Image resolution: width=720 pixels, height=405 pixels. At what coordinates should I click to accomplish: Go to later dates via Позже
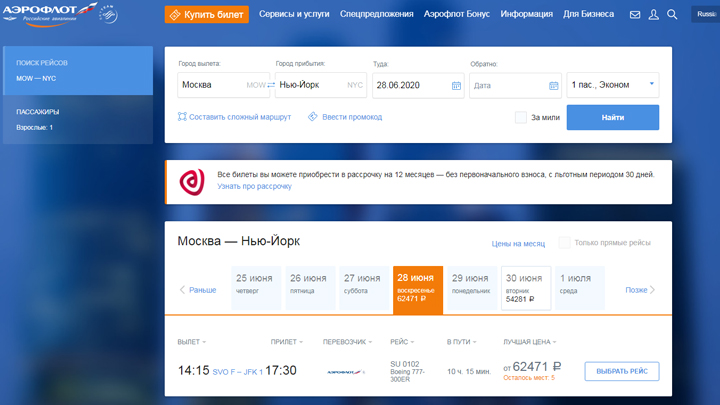[640, 290]
